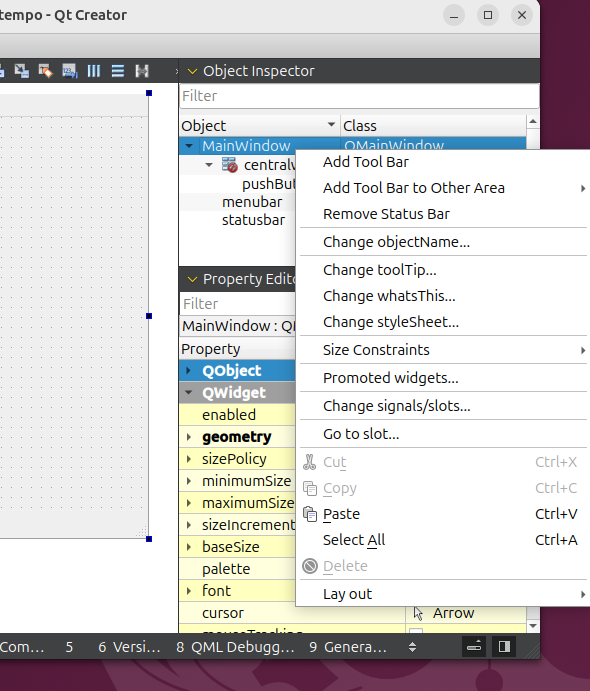Open the 9 Genera... output pane

tap(348, 647)
